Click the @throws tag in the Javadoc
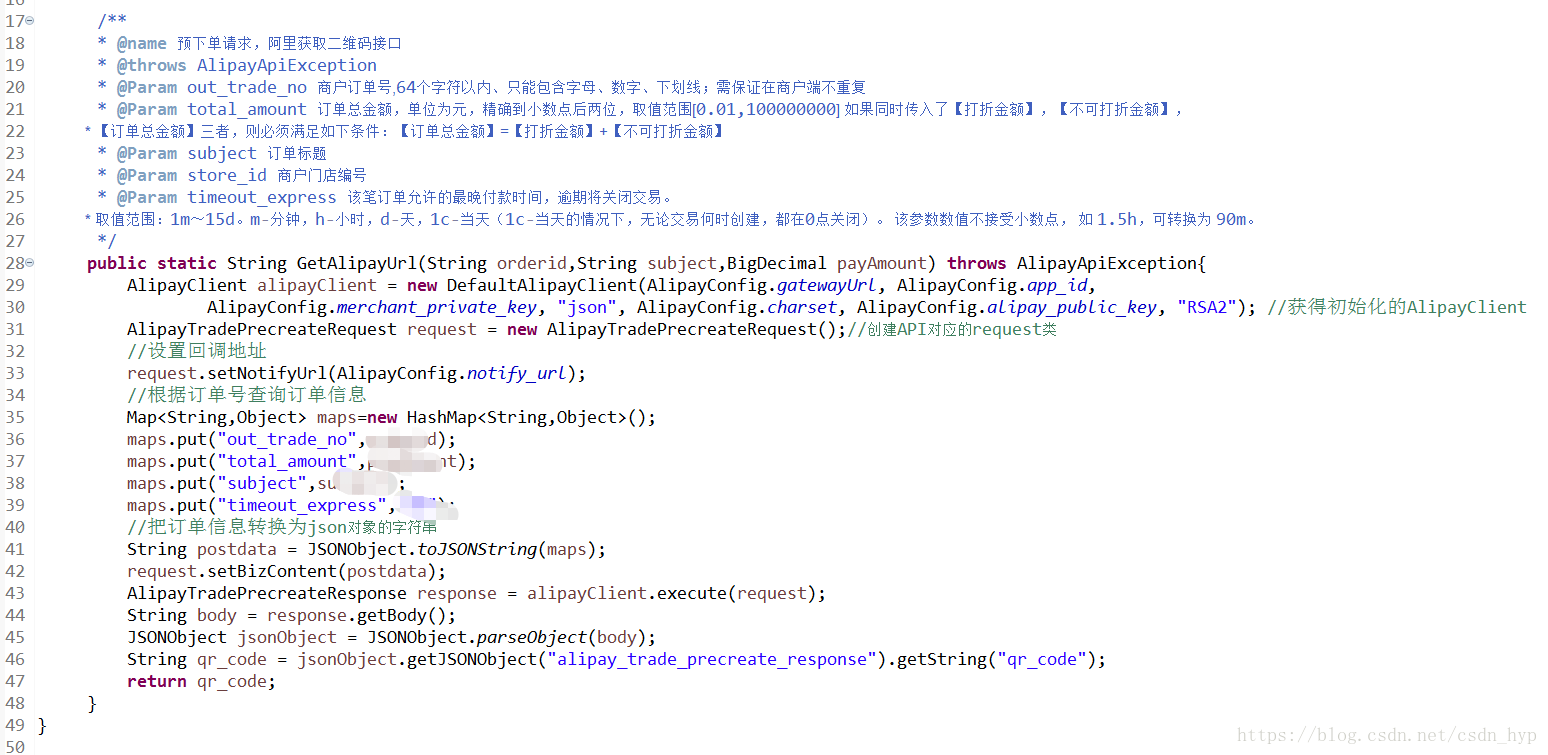The width and height of the screenshot is (1548, 755). [151, 65]
